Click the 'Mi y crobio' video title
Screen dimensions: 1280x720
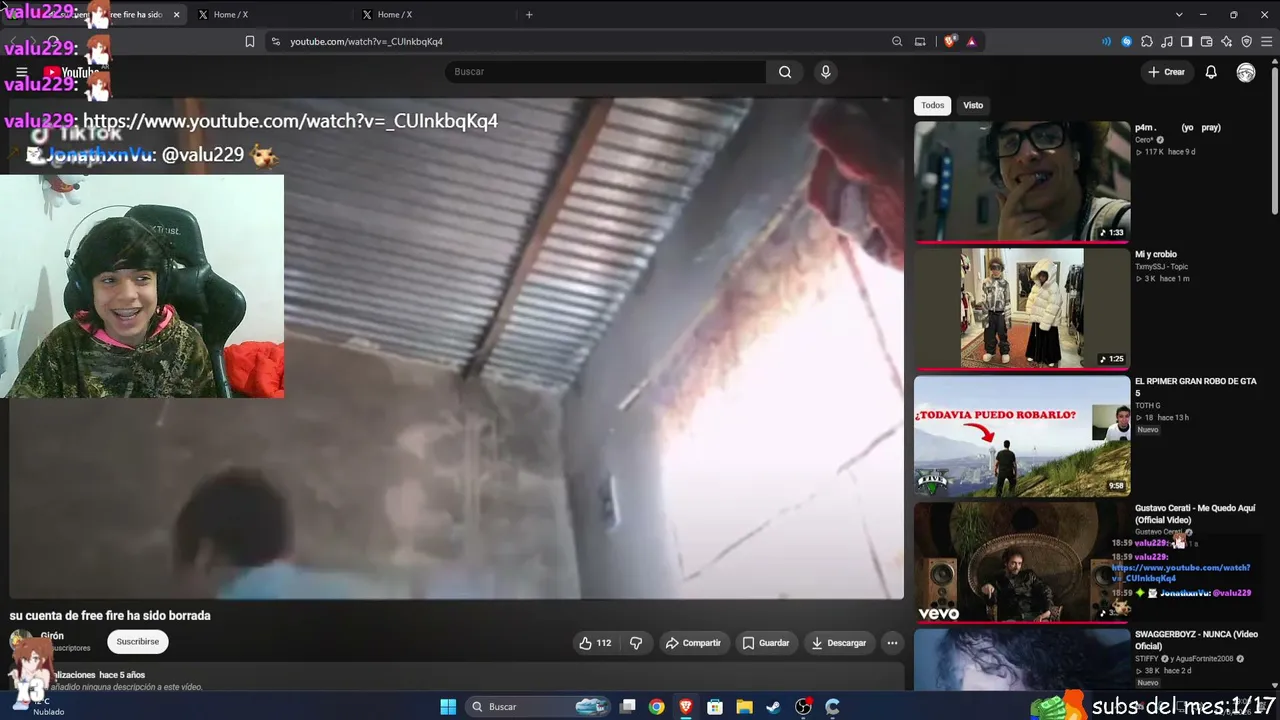(1156, 255)
